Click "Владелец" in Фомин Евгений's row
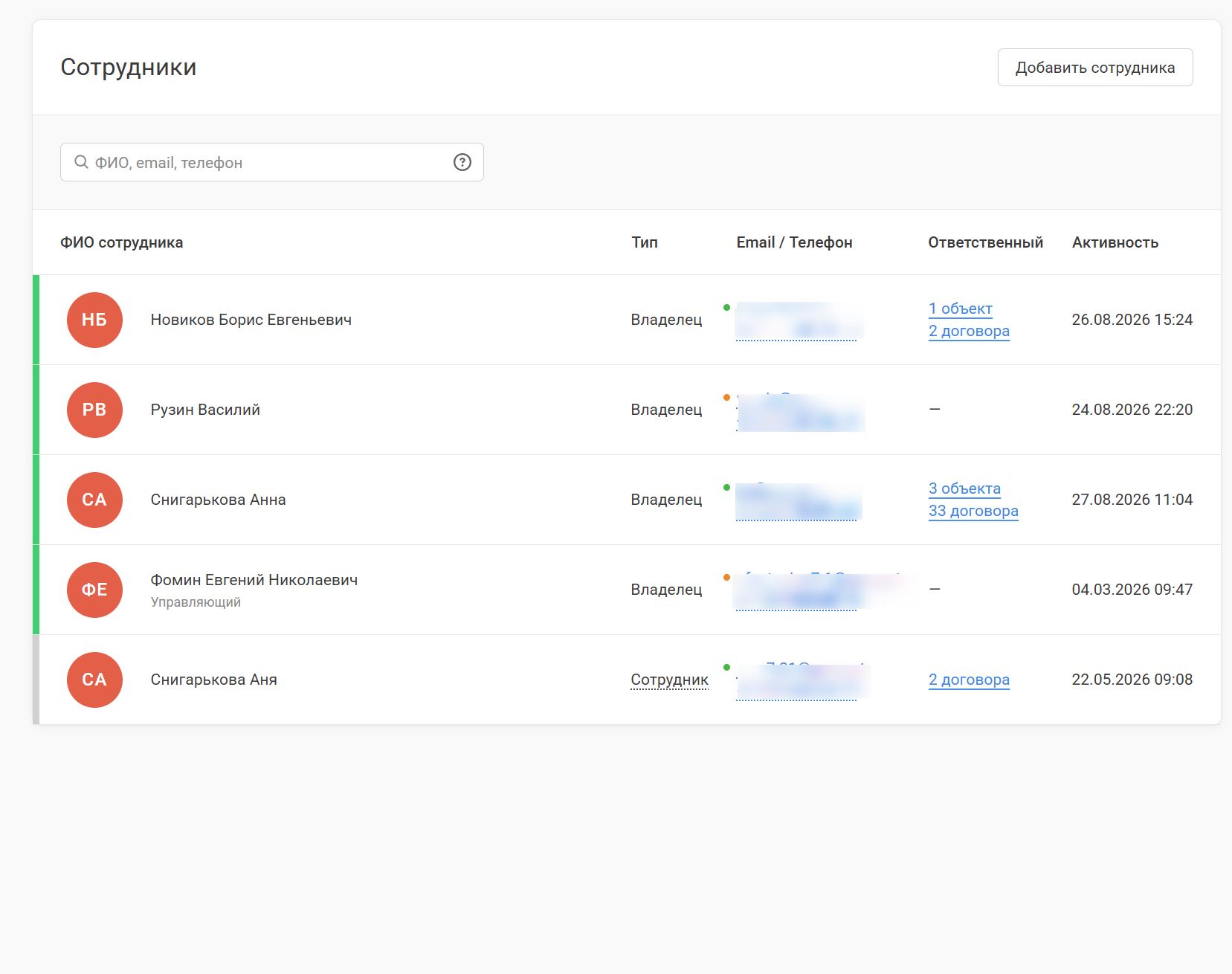This screenshot has height=974, width=1232. click(x=666, y=590)
